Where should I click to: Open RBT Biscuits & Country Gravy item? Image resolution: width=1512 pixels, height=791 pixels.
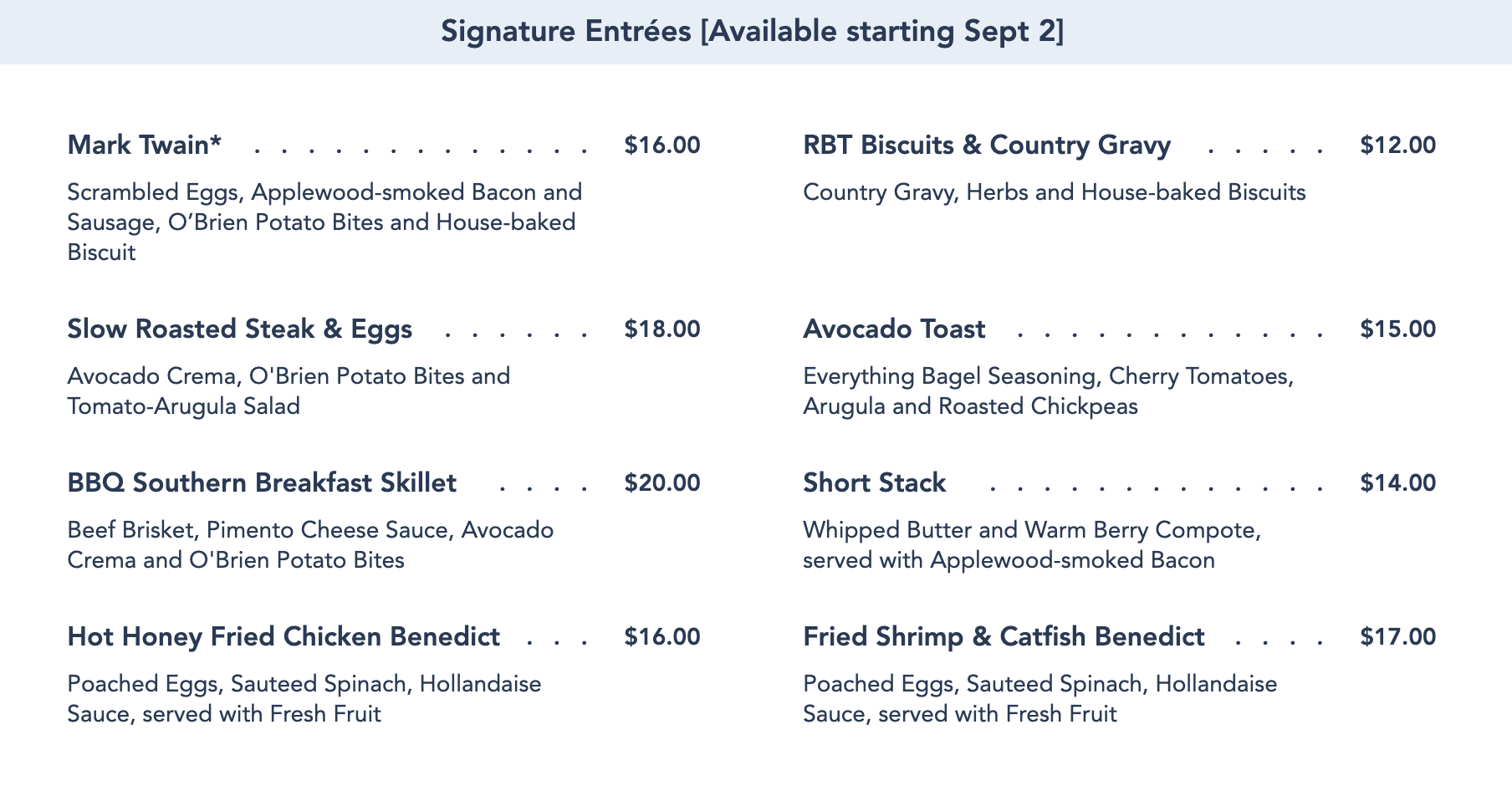point(987,145)
